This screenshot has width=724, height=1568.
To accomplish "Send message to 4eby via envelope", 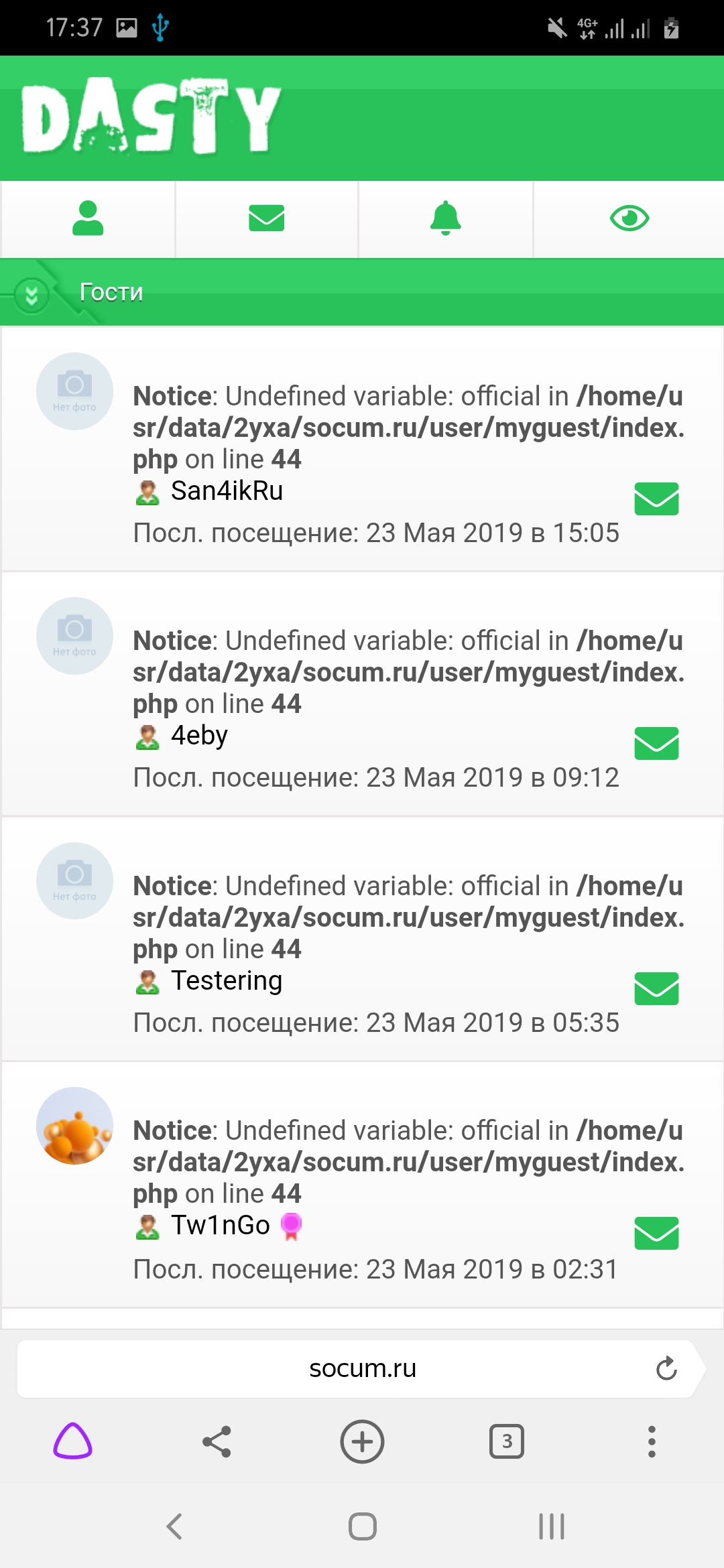I will 656,743.
